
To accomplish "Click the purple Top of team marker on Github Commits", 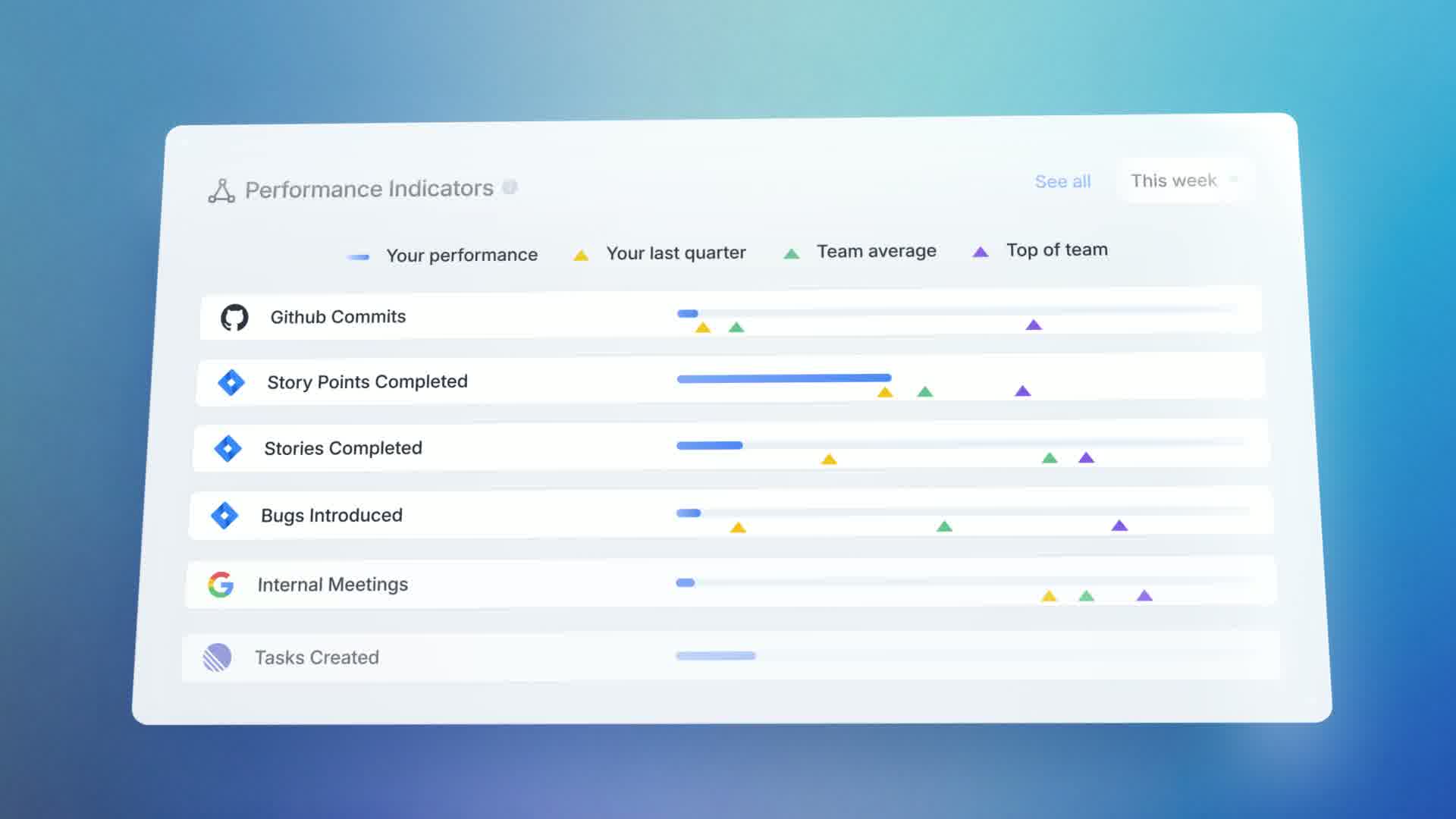I will [1034, 325].
